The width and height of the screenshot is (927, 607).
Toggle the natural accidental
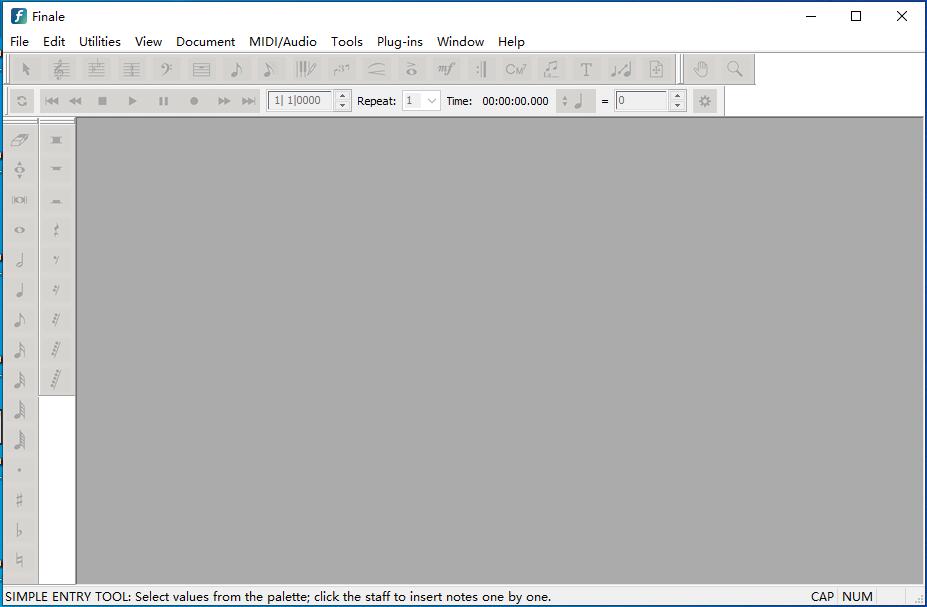click(20, 560)
